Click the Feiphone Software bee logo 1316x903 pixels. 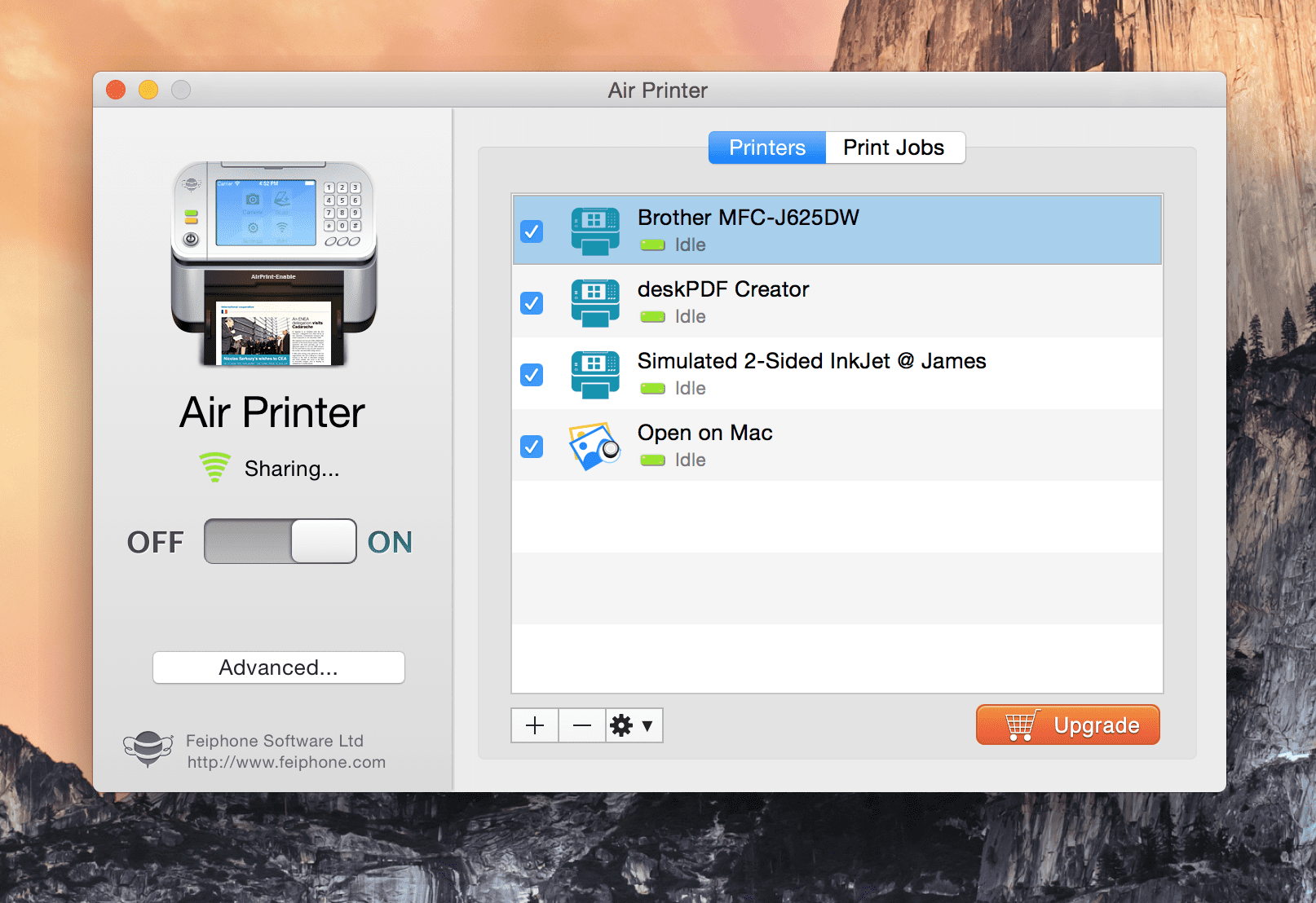[x=148, y=748]
